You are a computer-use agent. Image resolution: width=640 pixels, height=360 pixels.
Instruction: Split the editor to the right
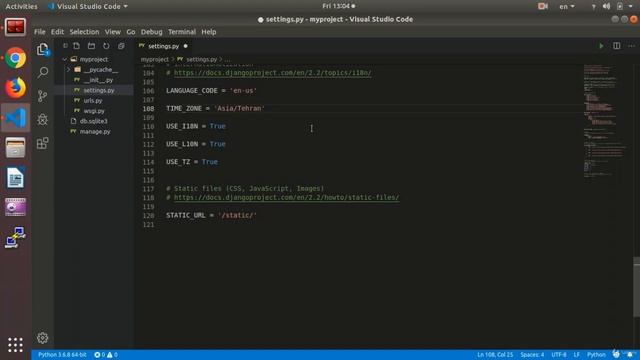click(617, 46)
